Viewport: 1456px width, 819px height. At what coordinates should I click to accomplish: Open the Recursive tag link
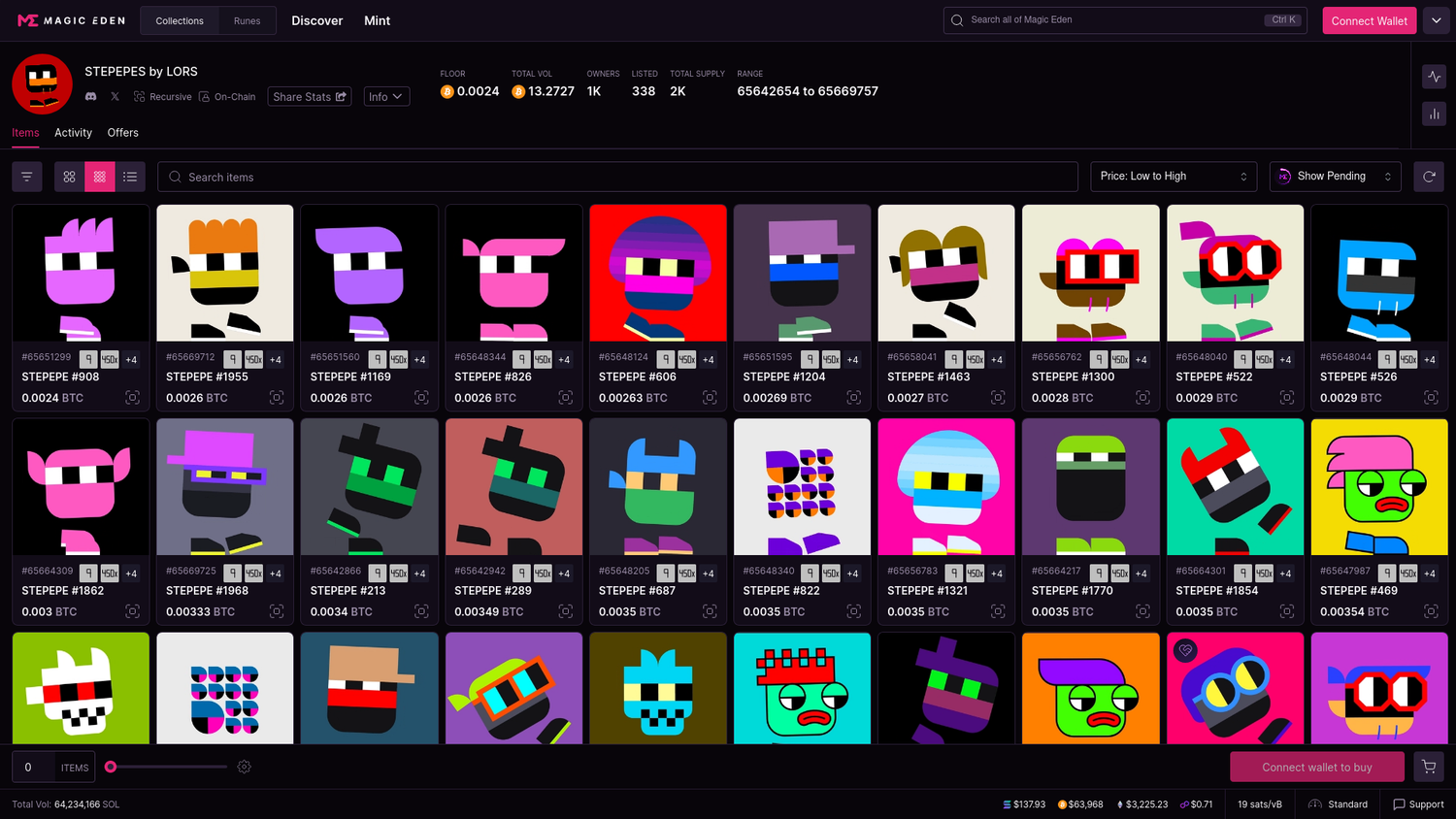(x=163, y=96)
